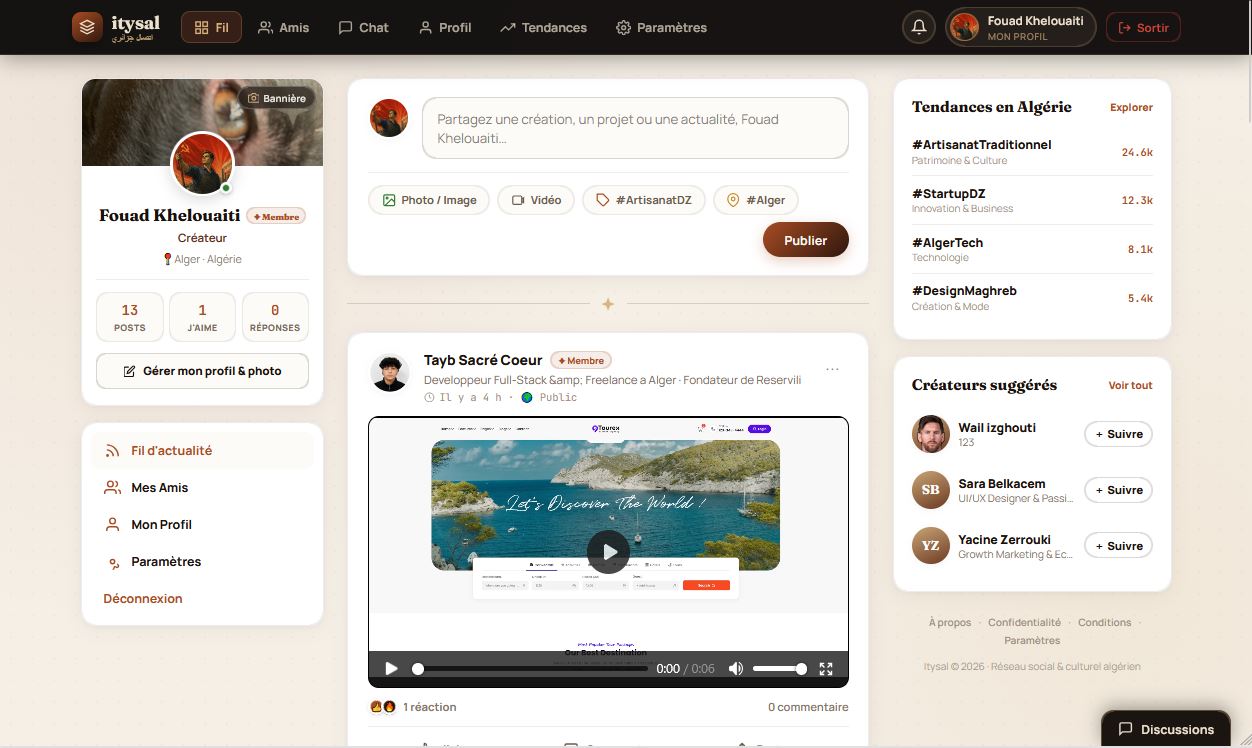This screenshot has width=1252, height=748.
Task: Open Chat from the top navigation
Action: pos(363,27)
